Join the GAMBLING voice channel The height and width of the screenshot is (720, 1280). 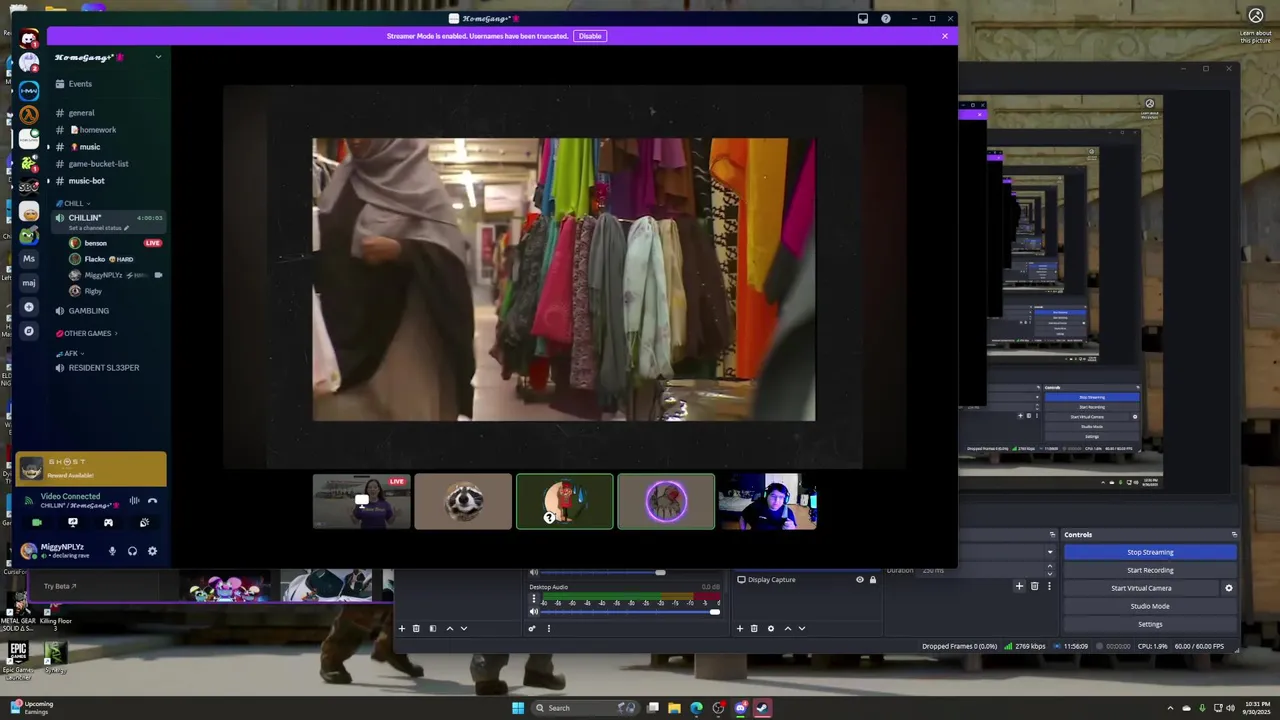pyautogui.click(x=108, y=311)
